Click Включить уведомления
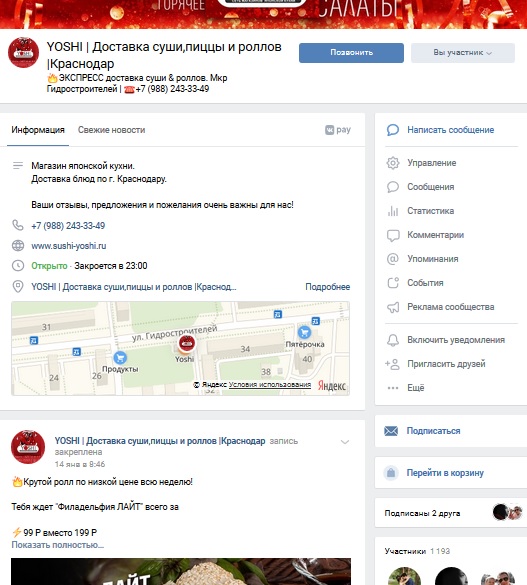Viewport: 527px width, 585px height. [x=456, y=340]
